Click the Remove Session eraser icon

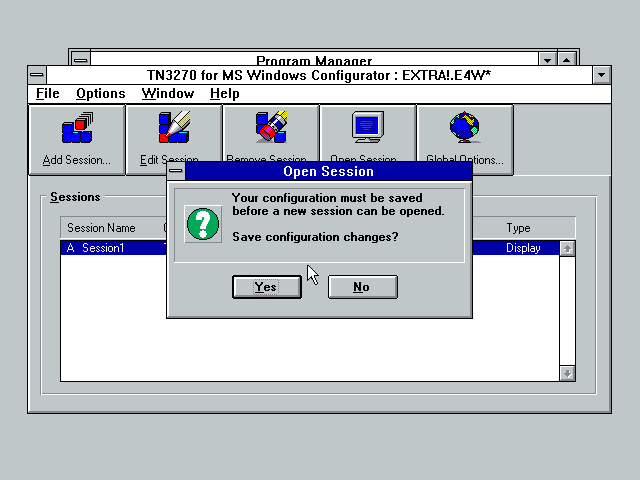pyautogui.click(x=271, y=127)
